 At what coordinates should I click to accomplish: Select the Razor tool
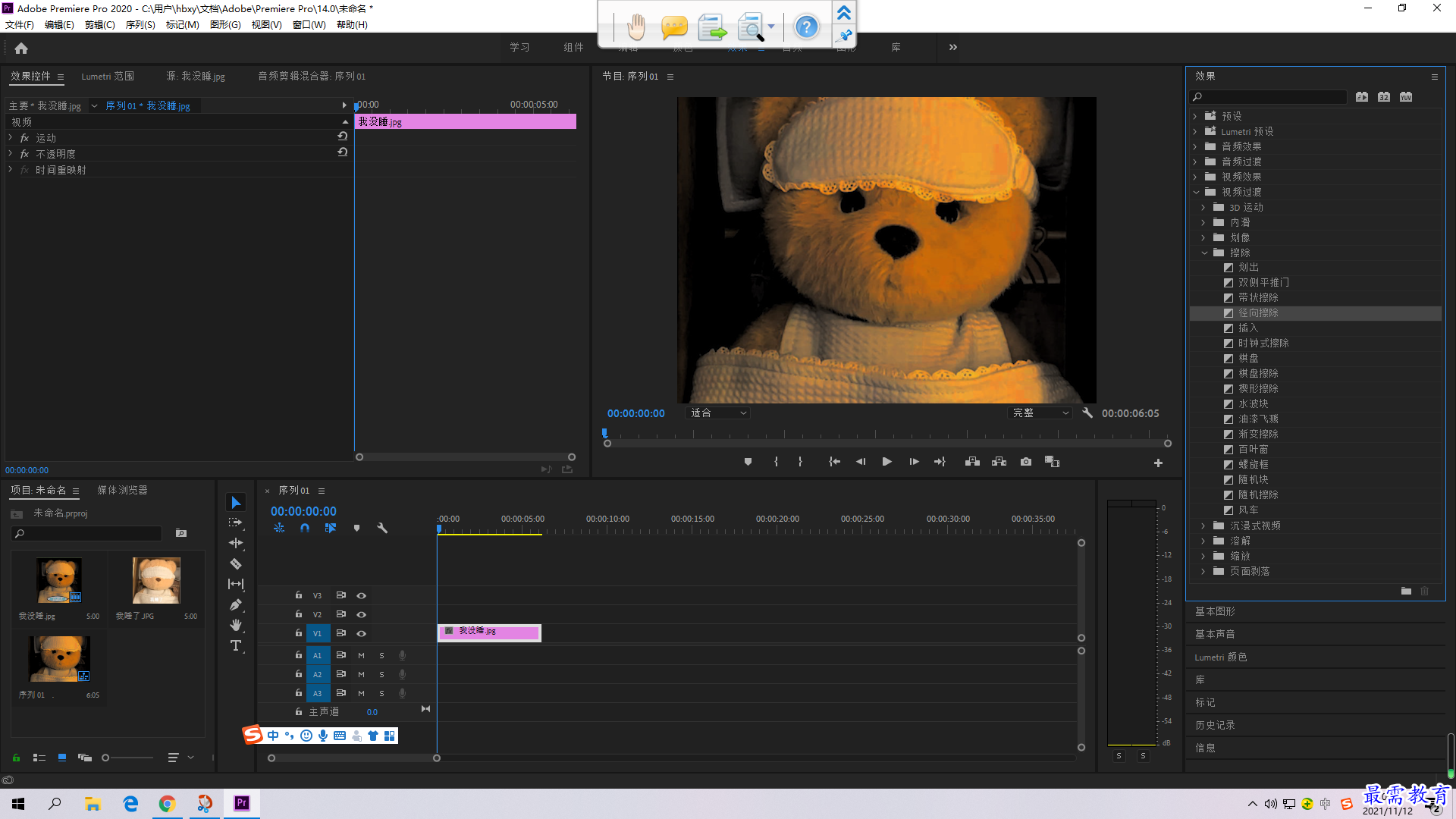[x=236, y=563]
